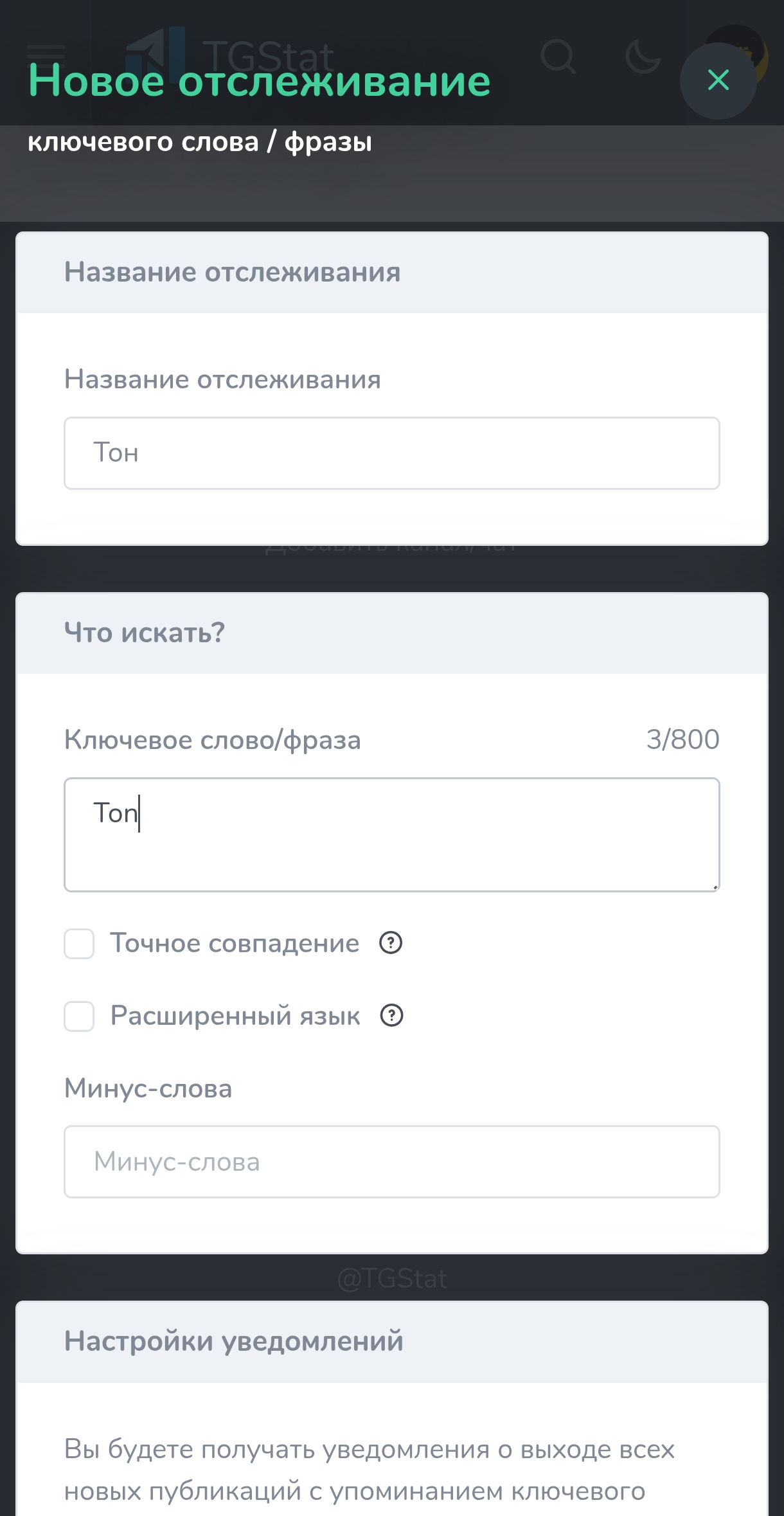The image size is (784, 1516).
Task: View help tooltip next to Точное совпадение
Action: [x=390, y=944]
